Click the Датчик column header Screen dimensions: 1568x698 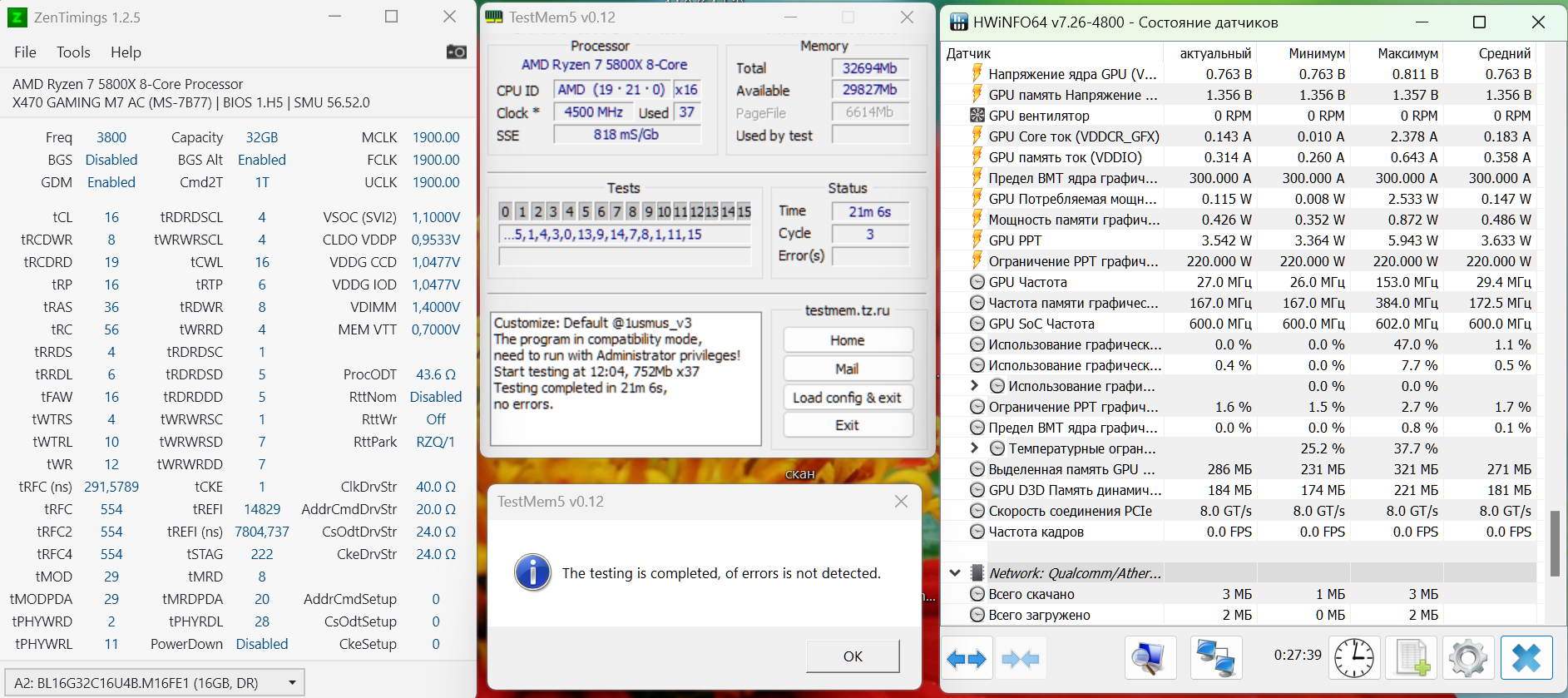click(x=968, y=53)
